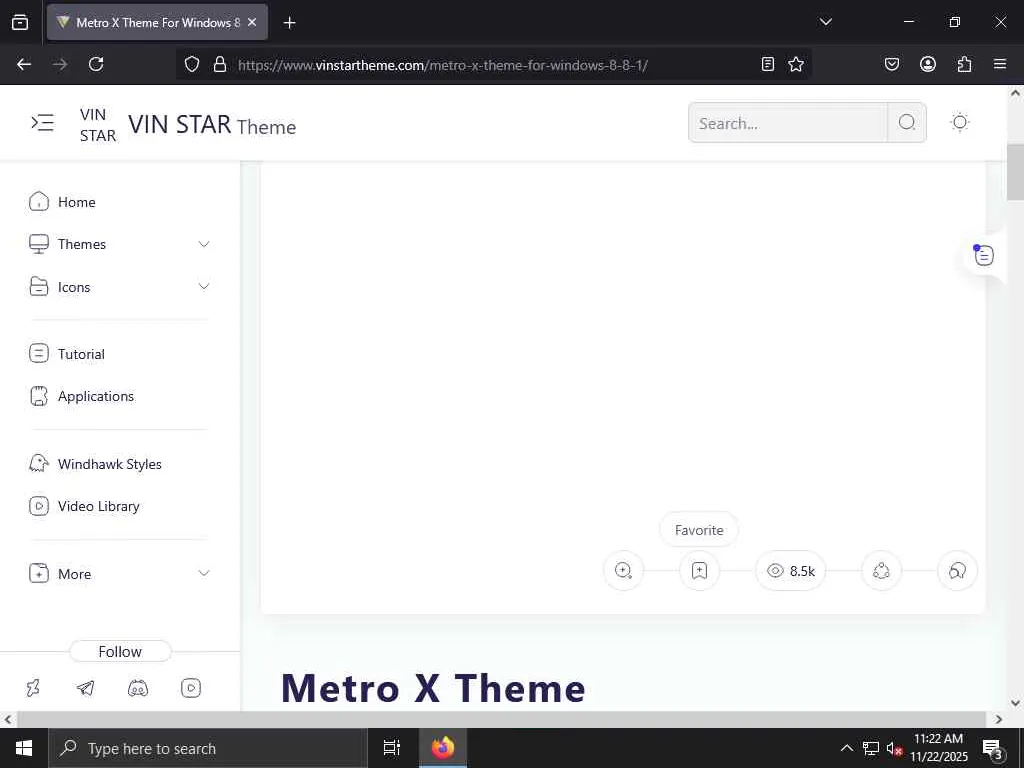Open a new tab with plus button

pos(289,23)
